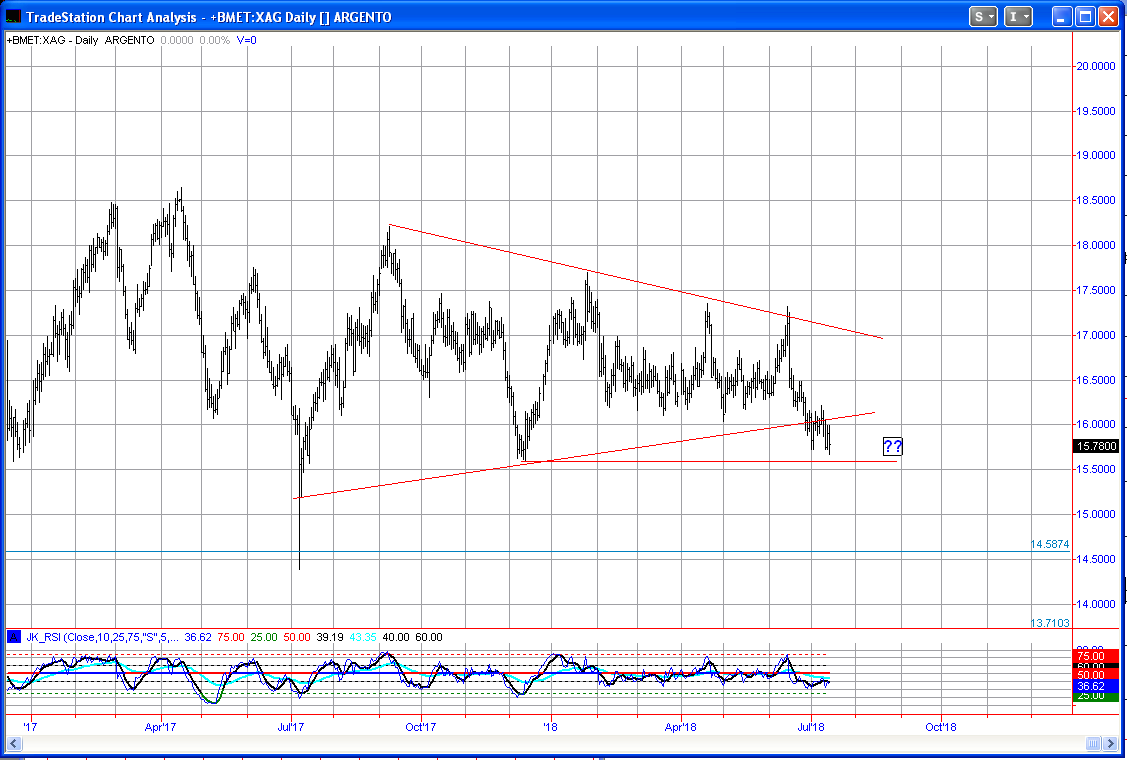Image resolution: width=1127 pixels, height=760 pixels.
Task: Click the 18.5000 price axis label
Action: (1096, 201)
